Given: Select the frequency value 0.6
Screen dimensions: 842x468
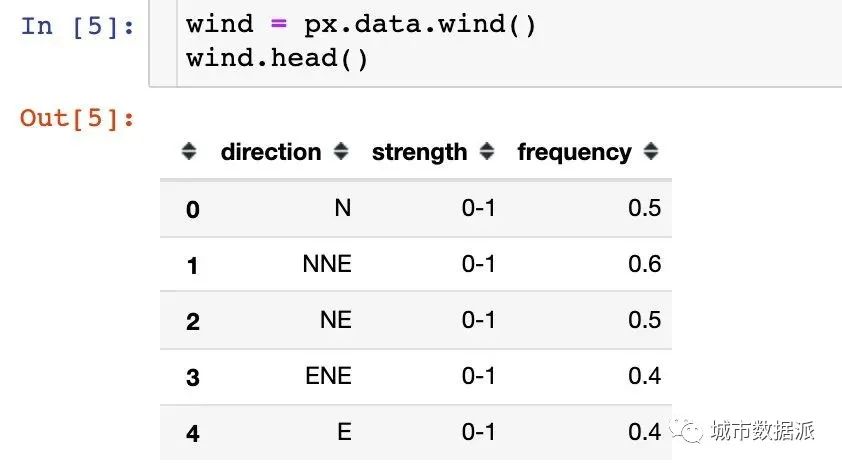Looking at the screenshot, I should pos(644,264).
